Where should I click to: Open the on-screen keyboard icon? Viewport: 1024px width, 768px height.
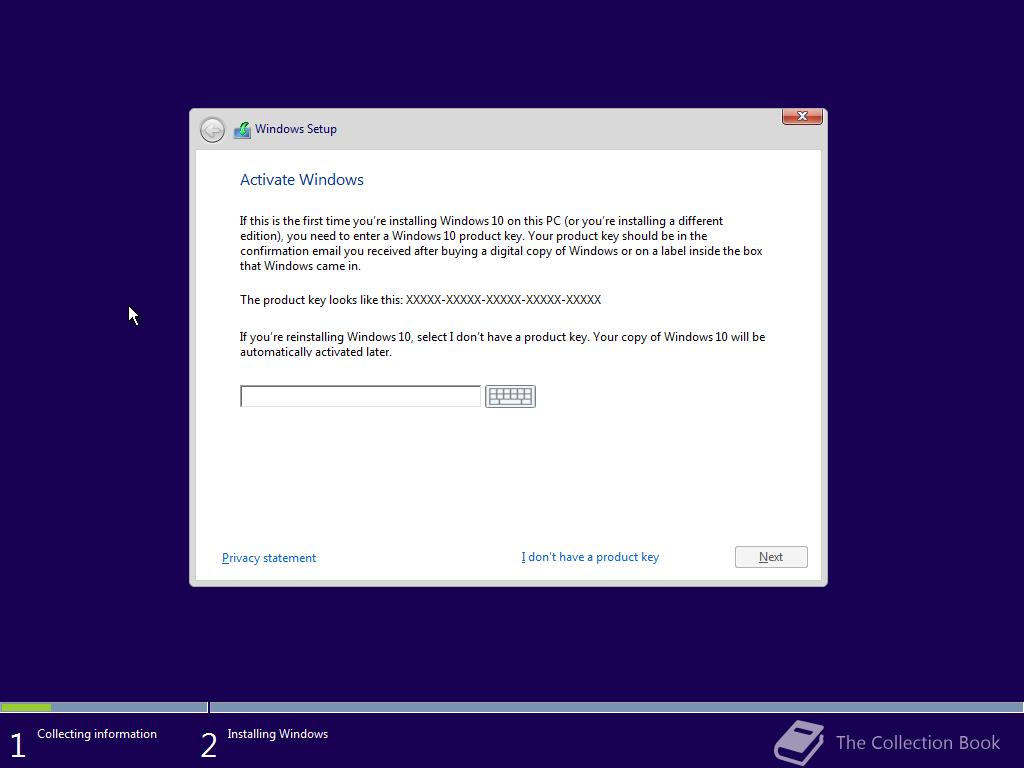point(510,396)
